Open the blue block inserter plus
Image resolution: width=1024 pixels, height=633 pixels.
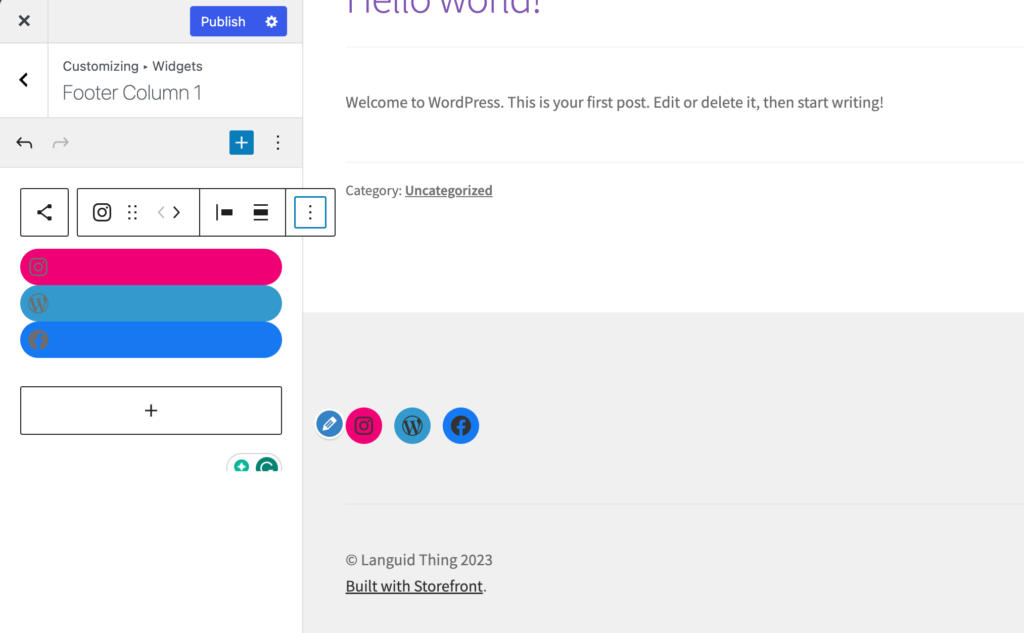point(241,142)
